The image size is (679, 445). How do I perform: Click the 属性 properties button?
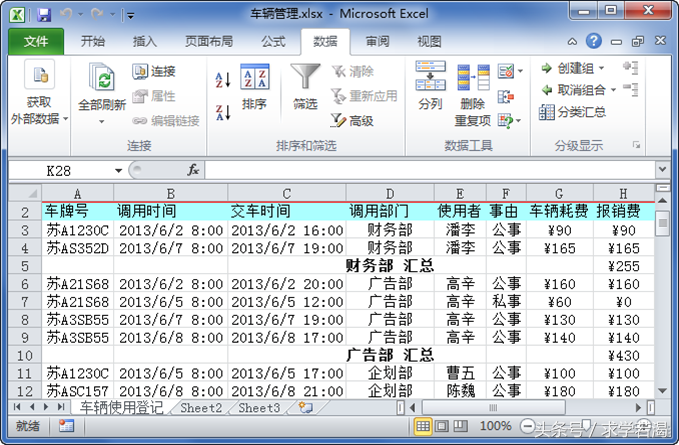pos(154,96)
